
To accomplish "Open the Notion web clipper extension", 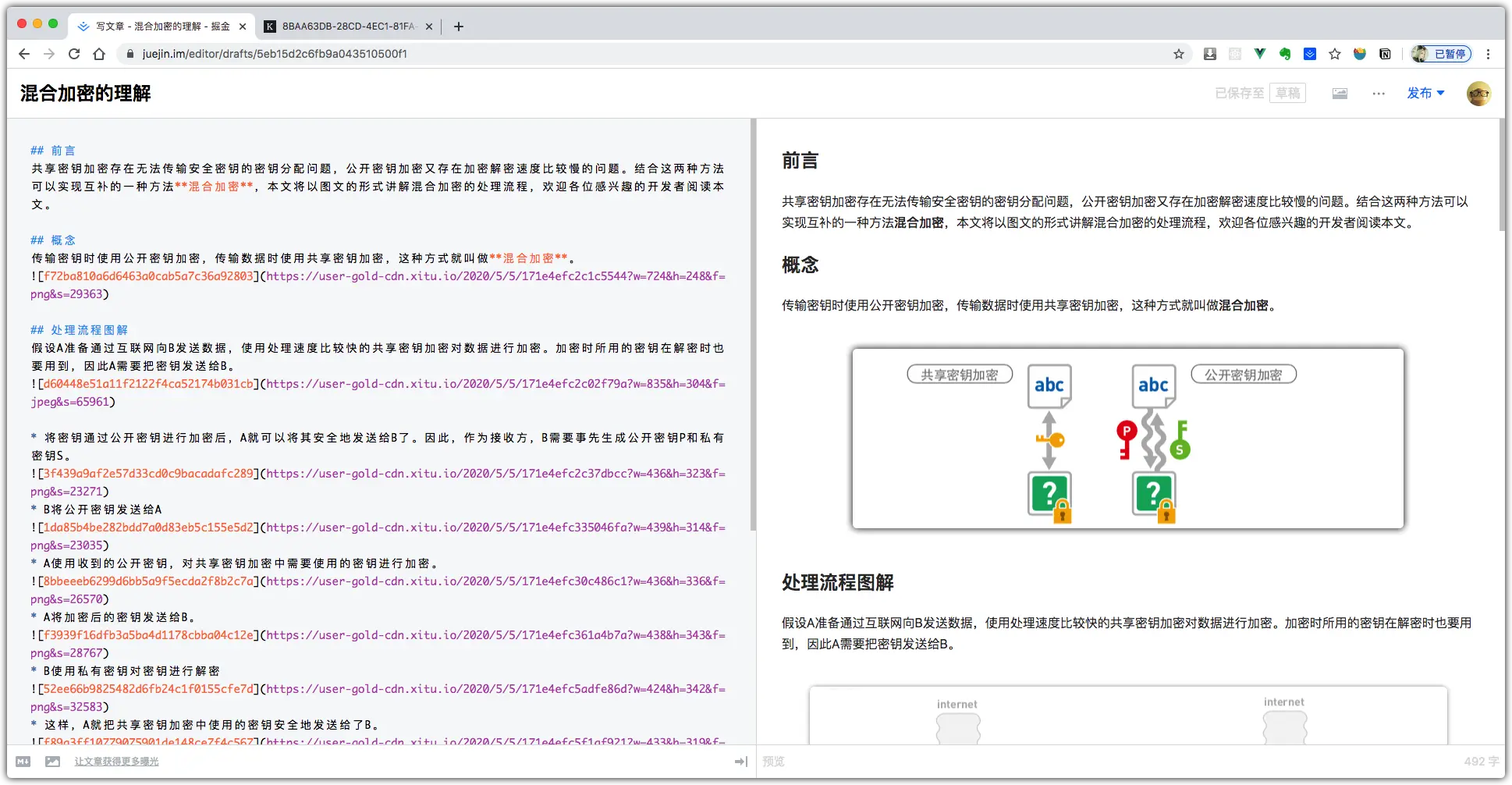I will [1385, 54].
